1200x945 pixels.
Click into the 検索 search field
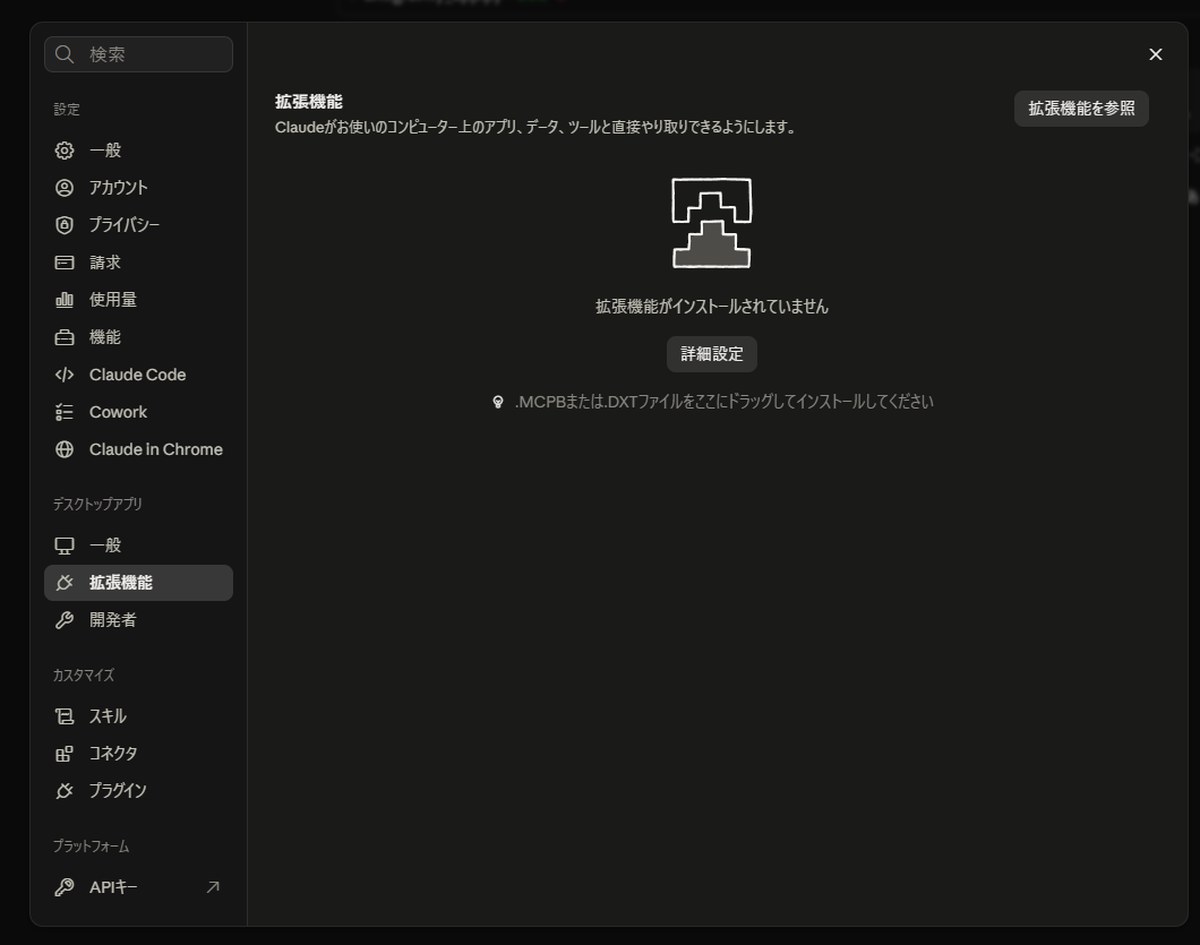(139, 54)
